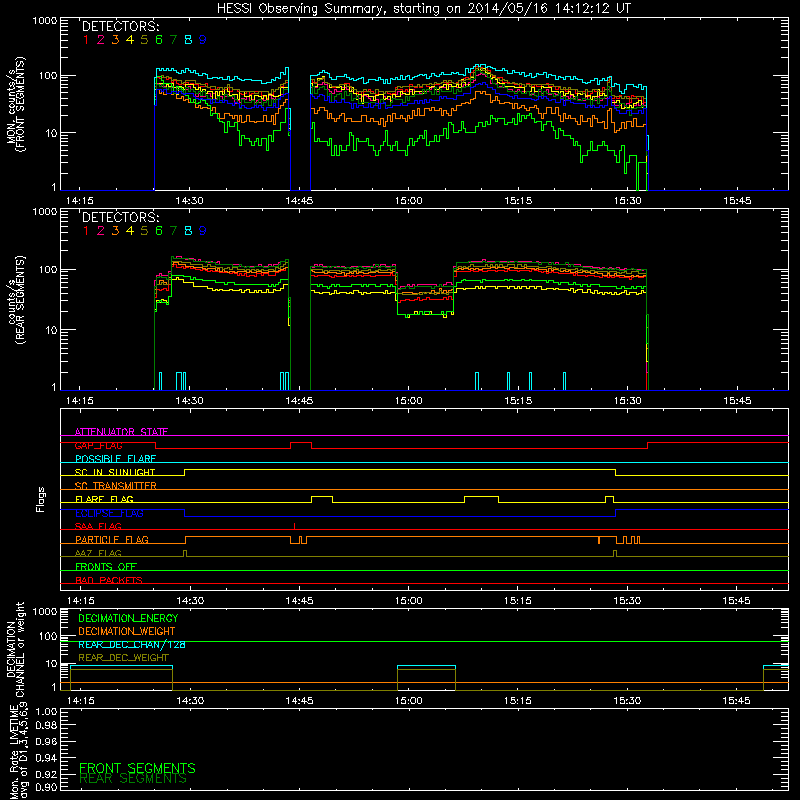Image resolution: width=800 pixels, height=800 pixels.
Task: Click the DECIMATION CHANNEL or weight axis label
Action: coord(15,649)
